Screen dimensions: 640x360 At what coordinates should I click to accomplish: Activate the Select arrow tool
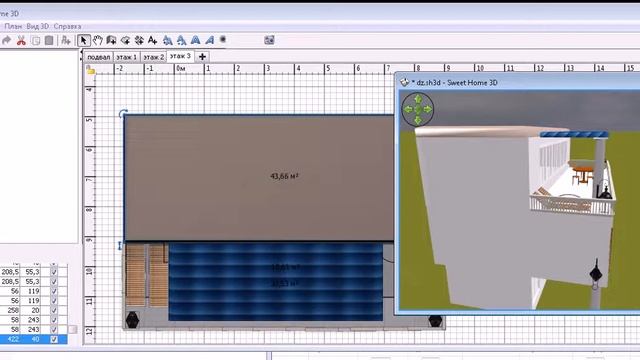84,40
